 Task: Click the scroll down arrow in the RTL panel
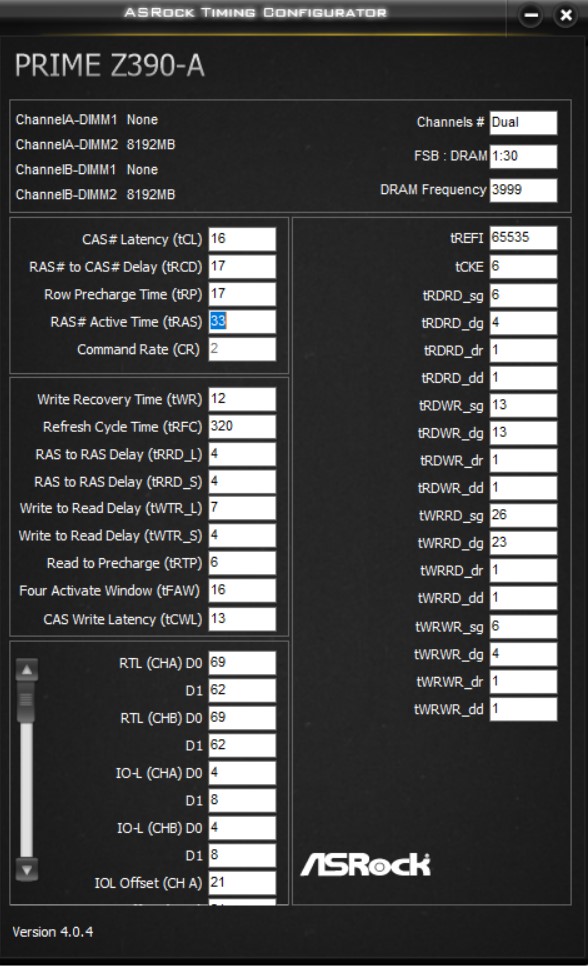click(27, 869)
